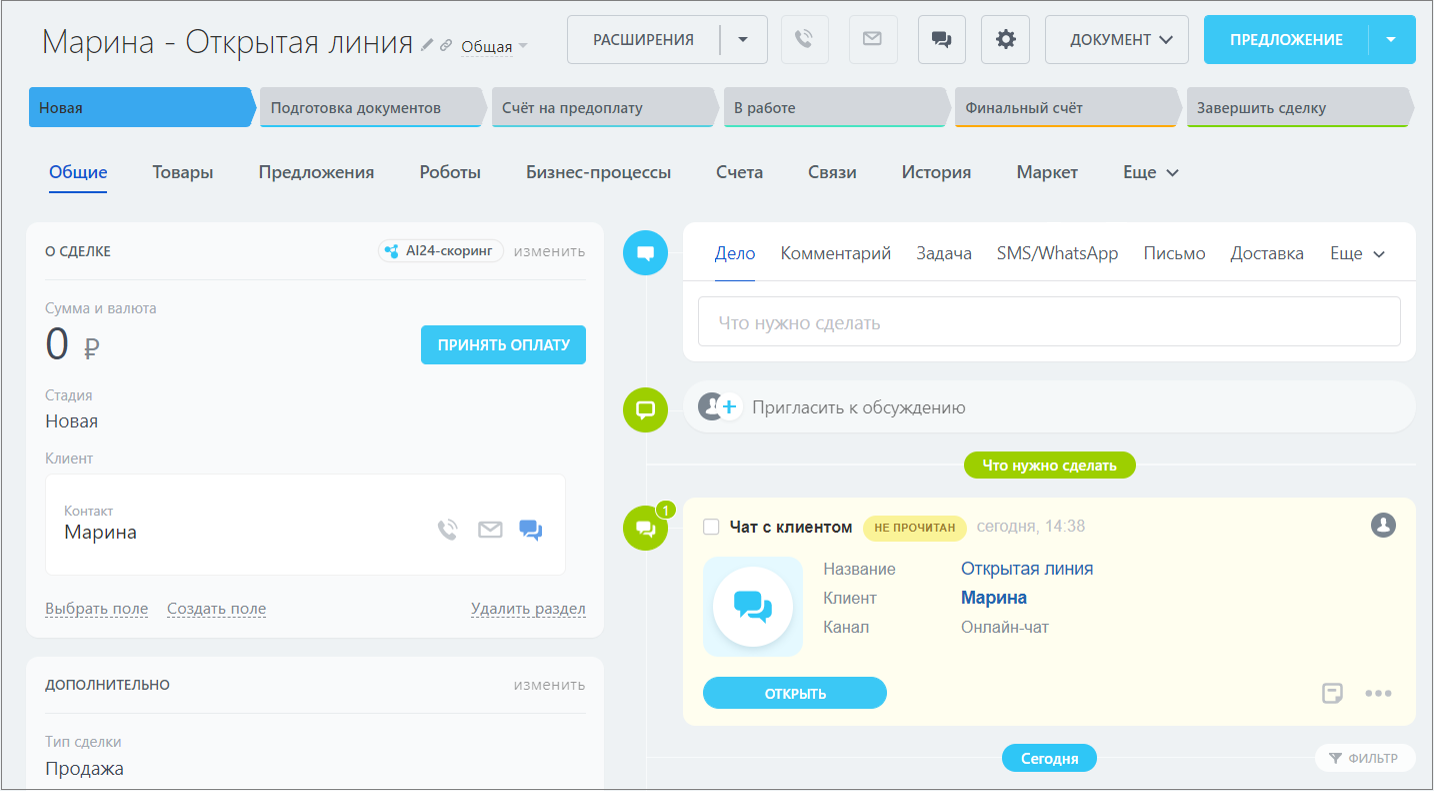
Task: Open the three dots menu in chat card
Action: pos(1378,693)
